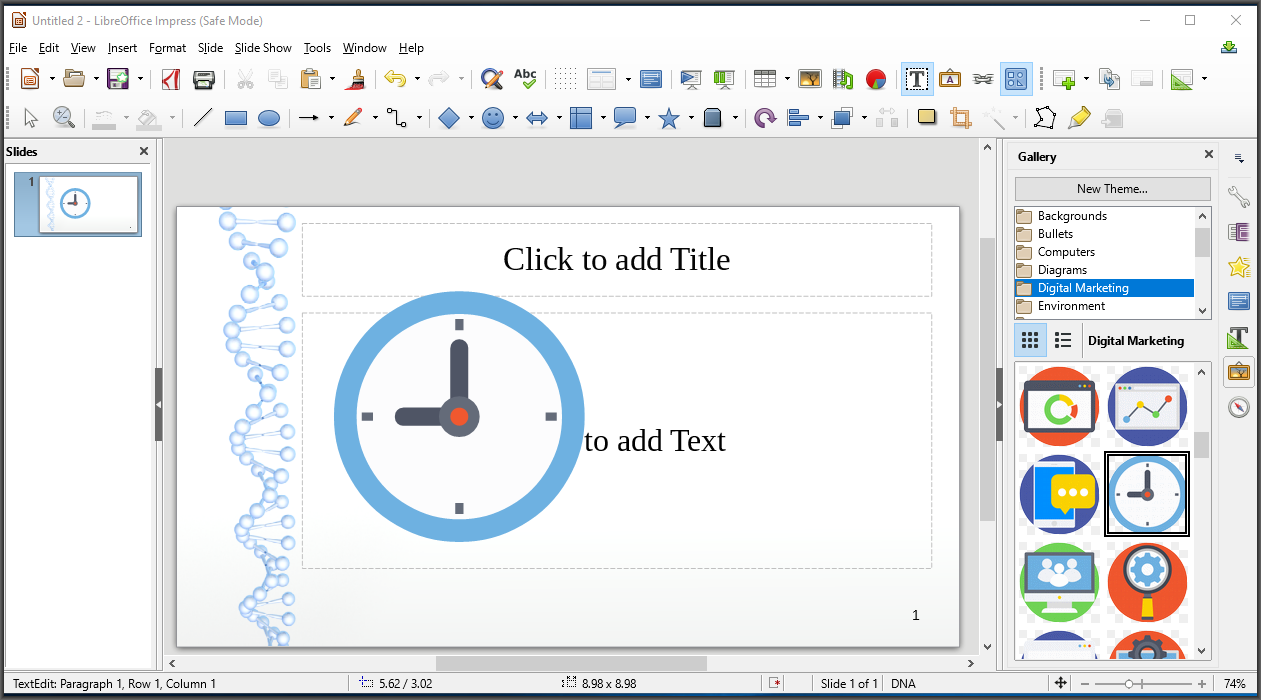Click the Zoom & Pan magnifier tool

tap(63, 118)
